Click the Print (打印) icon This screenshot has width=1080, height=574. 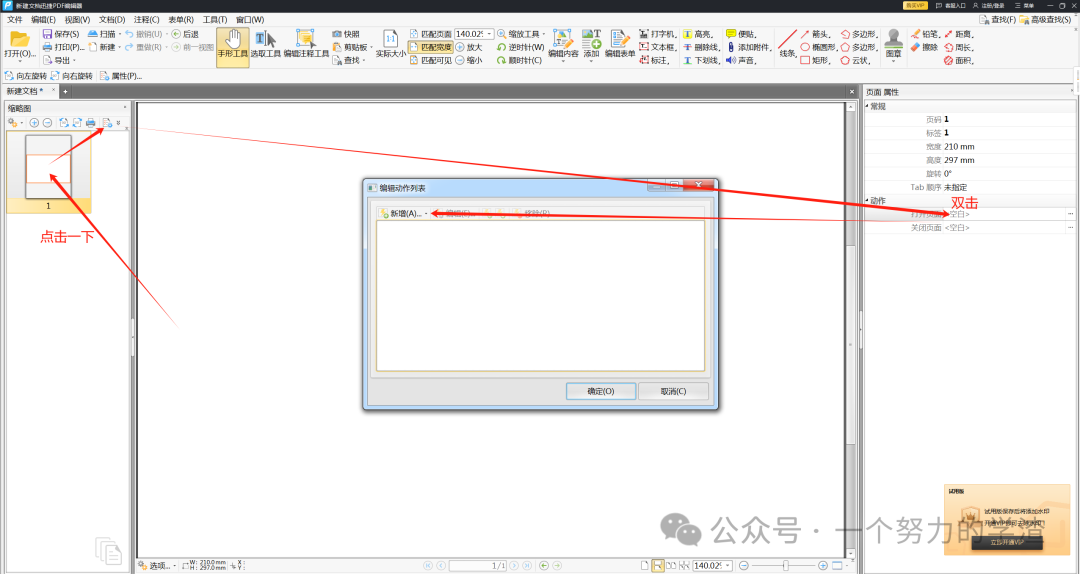(x=48, y=47)
